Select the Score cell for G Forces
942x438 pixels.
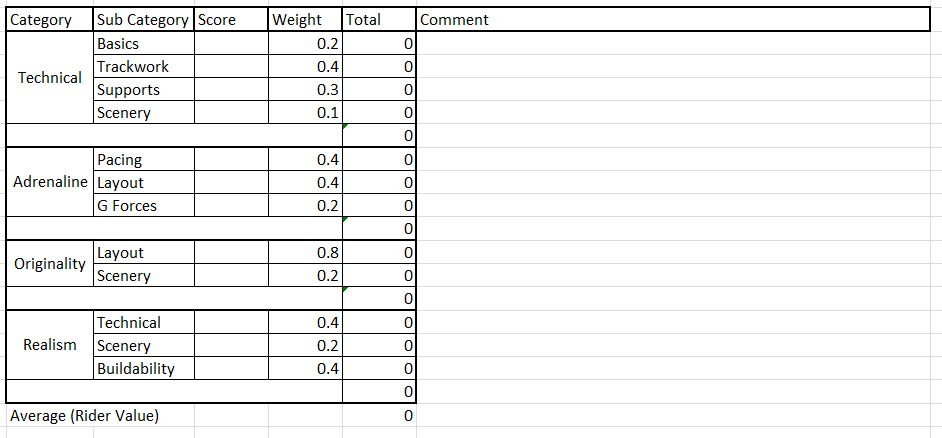[x=232, y=206]
